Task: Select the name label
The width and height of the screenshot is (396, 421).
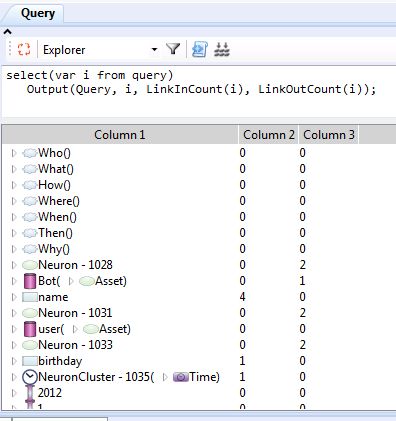Action: (x=53, y=297)
